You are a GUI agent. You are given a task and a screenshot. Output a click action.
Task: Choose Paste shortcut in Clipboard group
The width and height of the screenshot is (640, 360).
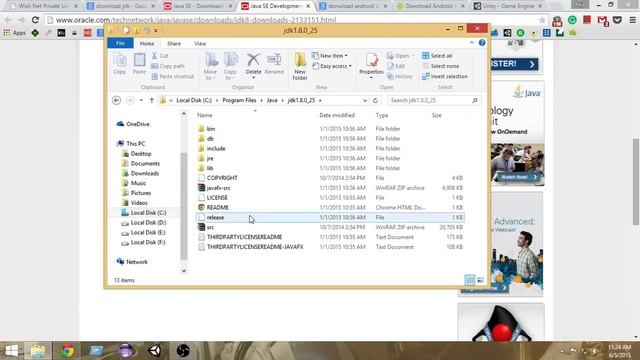coord(172,76)
